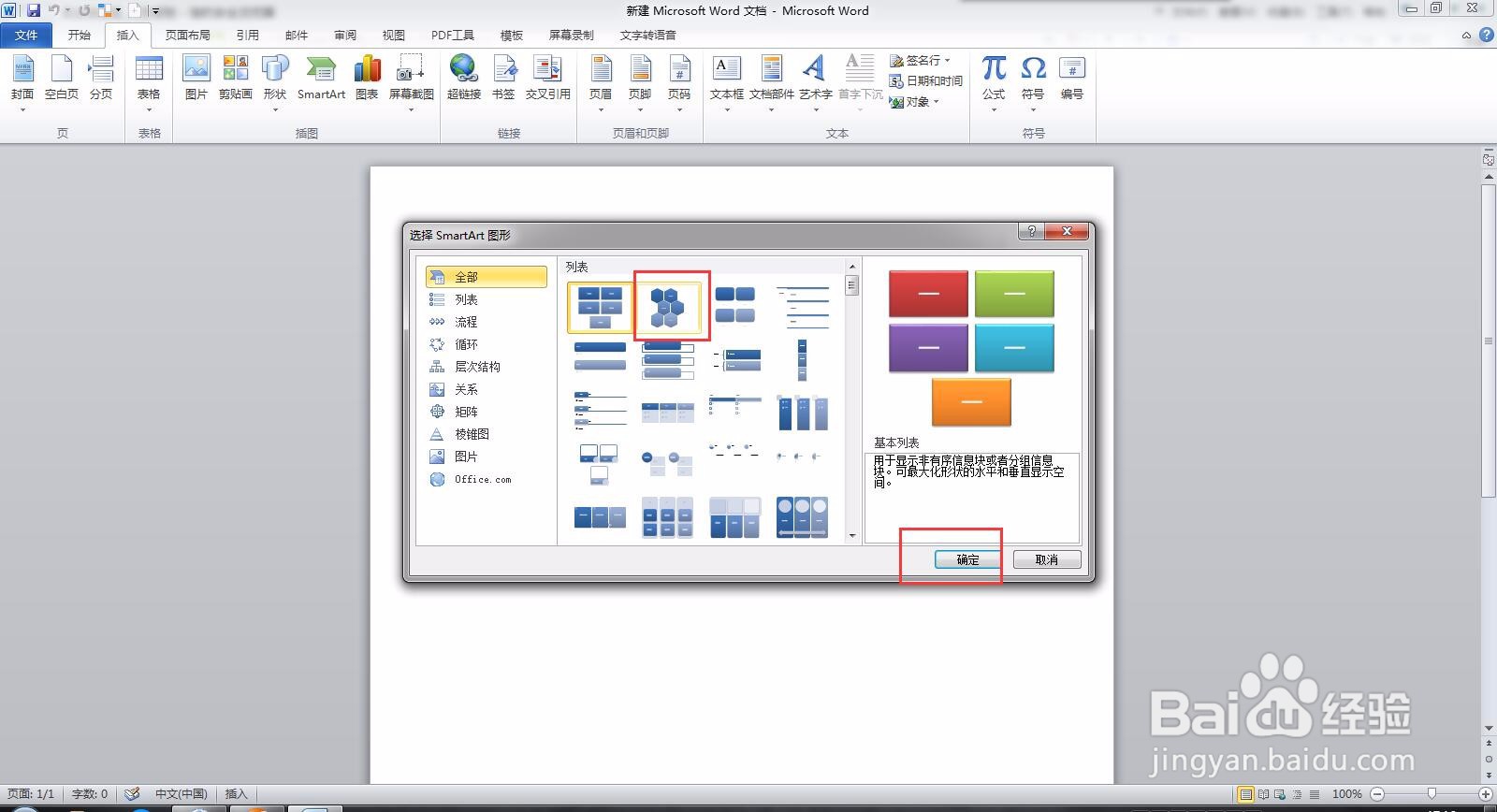Viewport: 1497px width, 812px height.
Task: Open the 文件 file menu
Action: tap(26, 35)
